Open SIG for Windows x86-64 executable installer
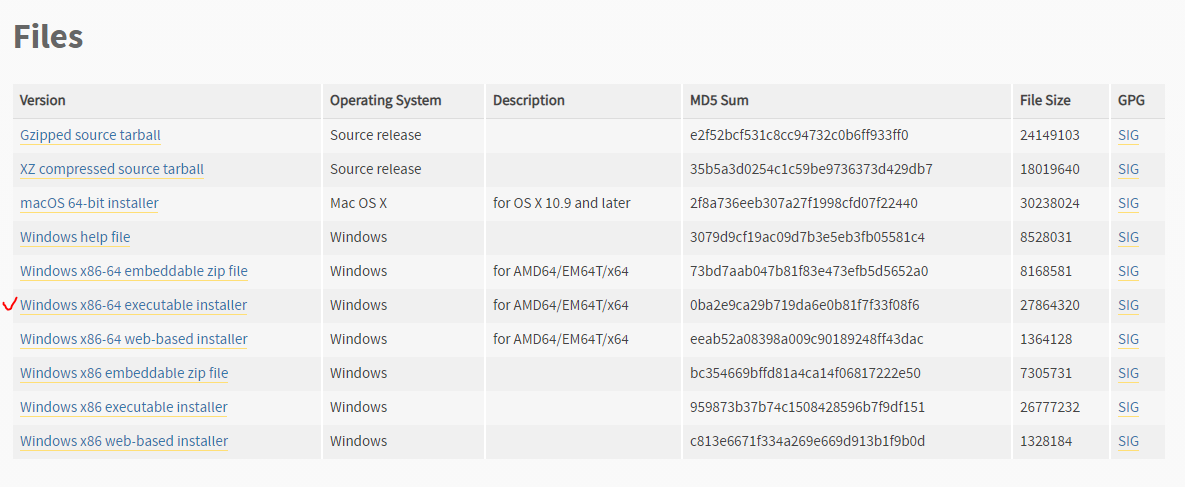The width and height of the screenshot is (1185, 487). click(x=1128, y=305)
